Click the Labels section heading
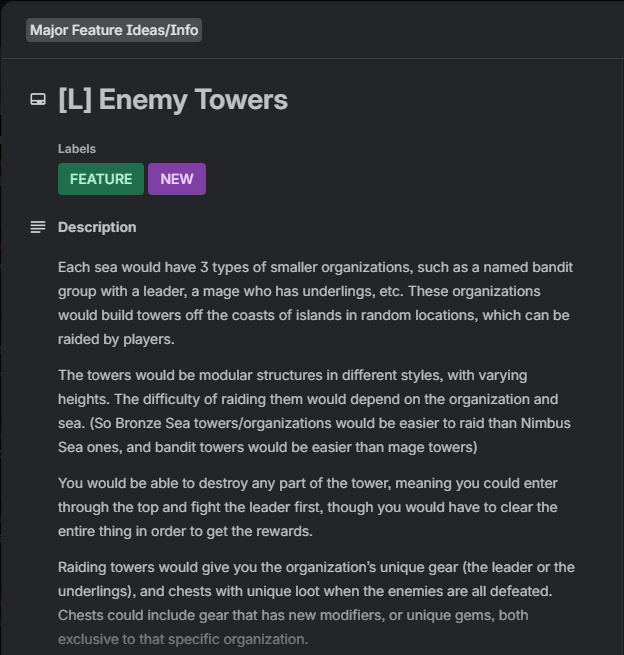This screenshot has height=655, width=624. pos(77,149)
